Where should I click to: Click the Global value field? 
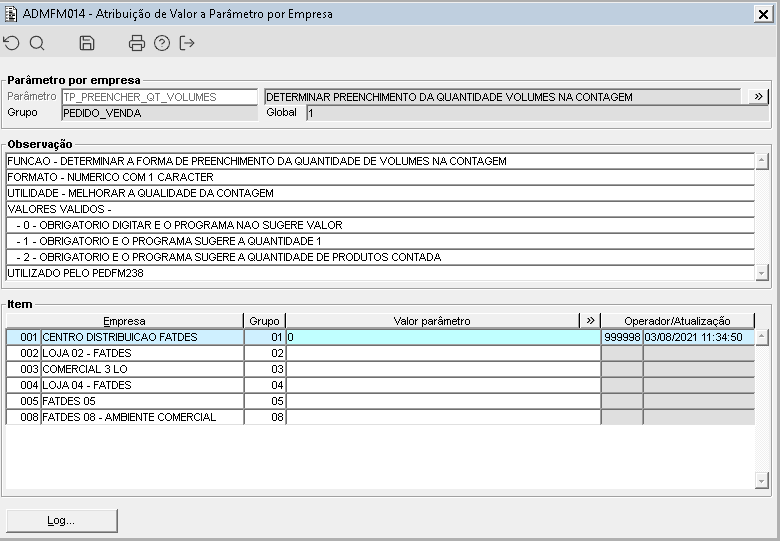(x=538, y=113)
